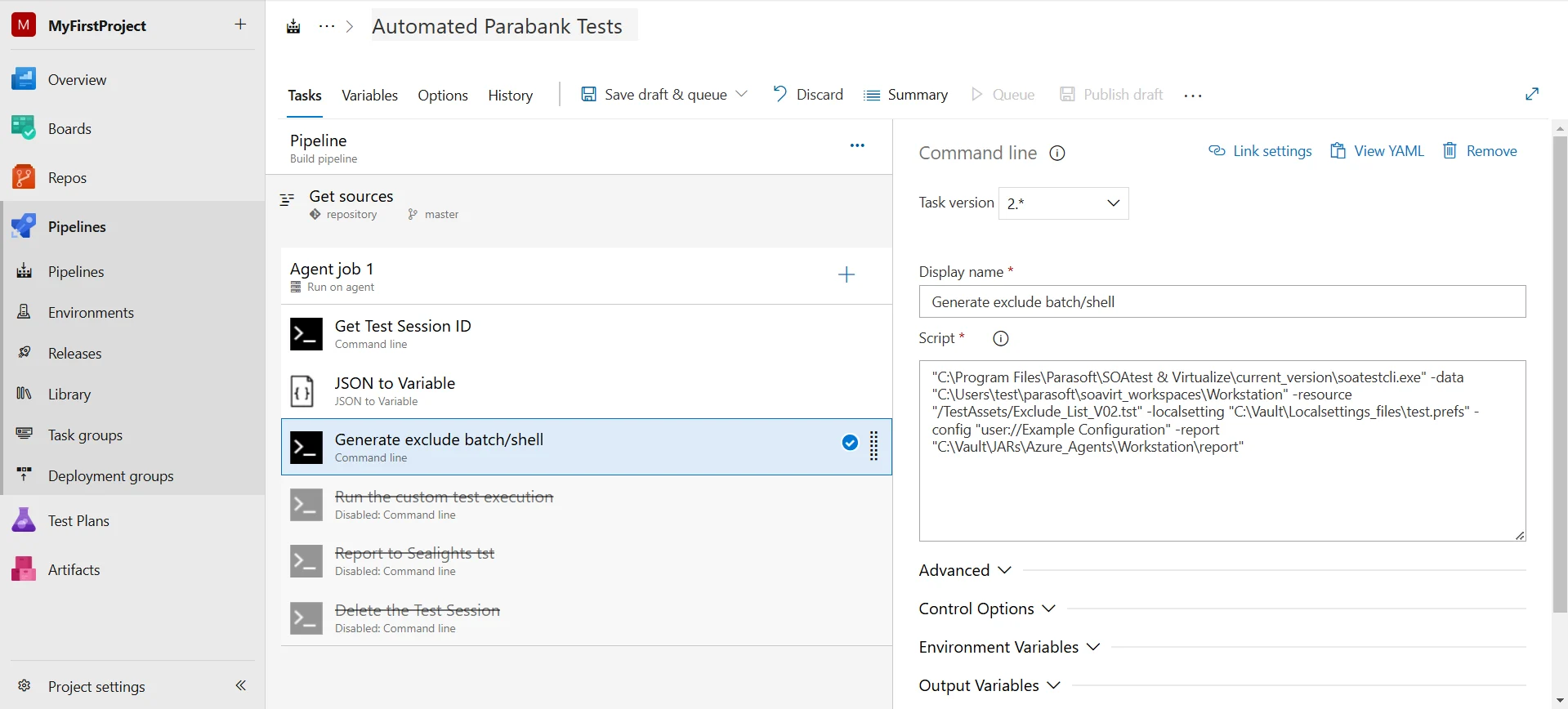Screen dimensions: 1568x709
Task: Click the Library books icon
Action: pyautogui.click(x=25, y=394)
